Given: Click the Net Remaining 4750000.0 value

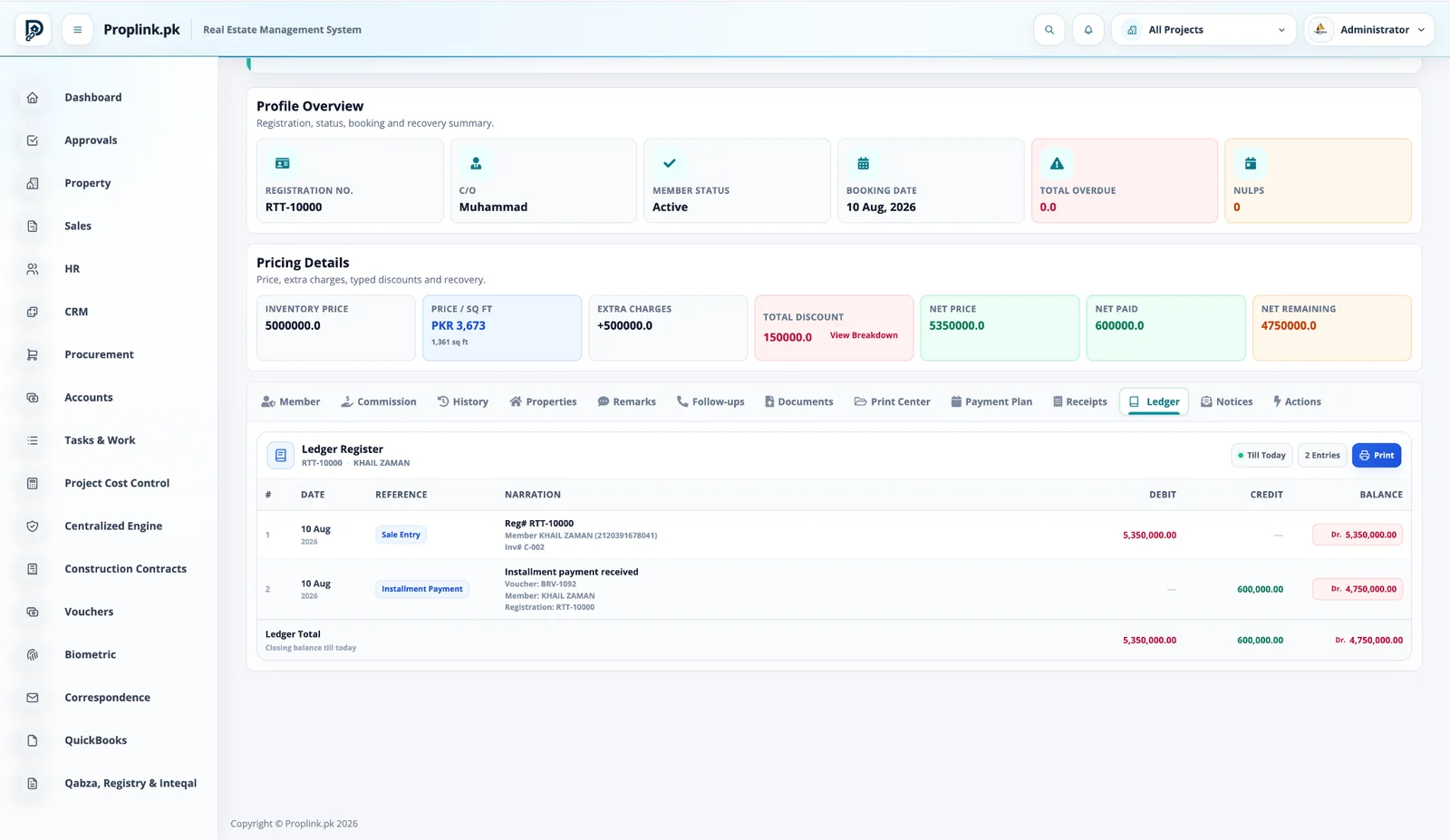Looking at the screenshot, I should [1289, 326].
